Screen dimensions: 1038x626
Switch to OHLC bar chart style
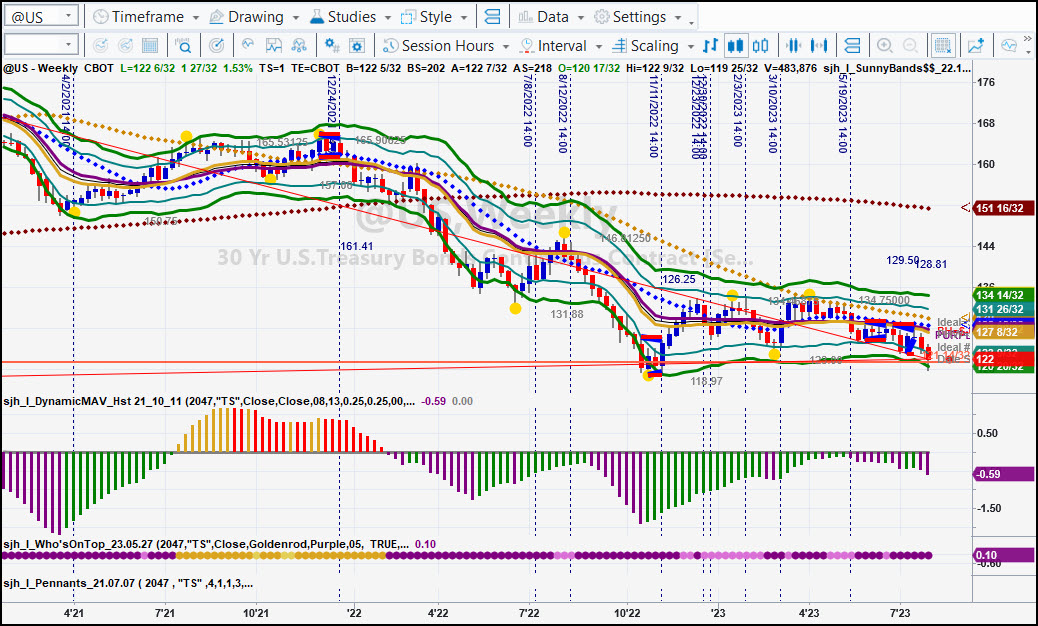point(710,46)
